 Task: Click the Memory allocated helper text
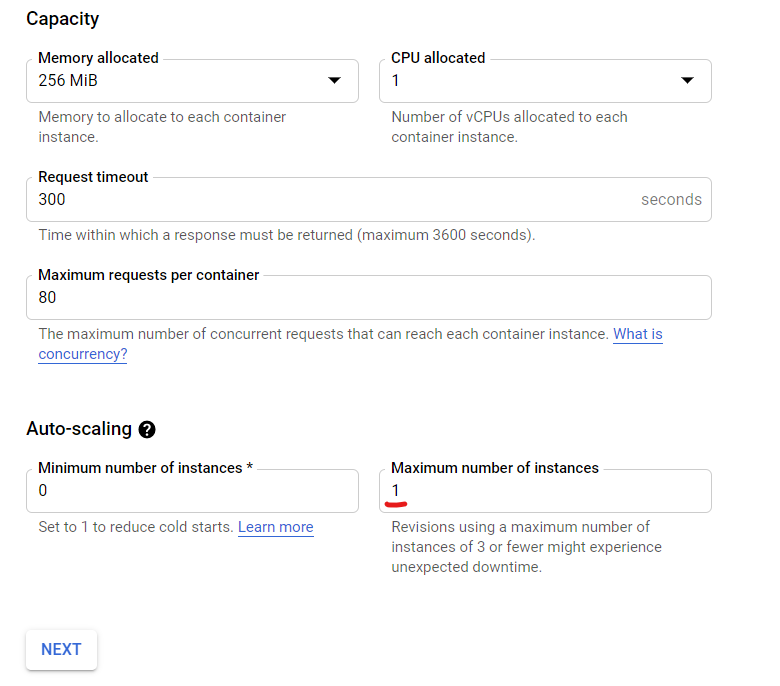(x=162, y=127)
